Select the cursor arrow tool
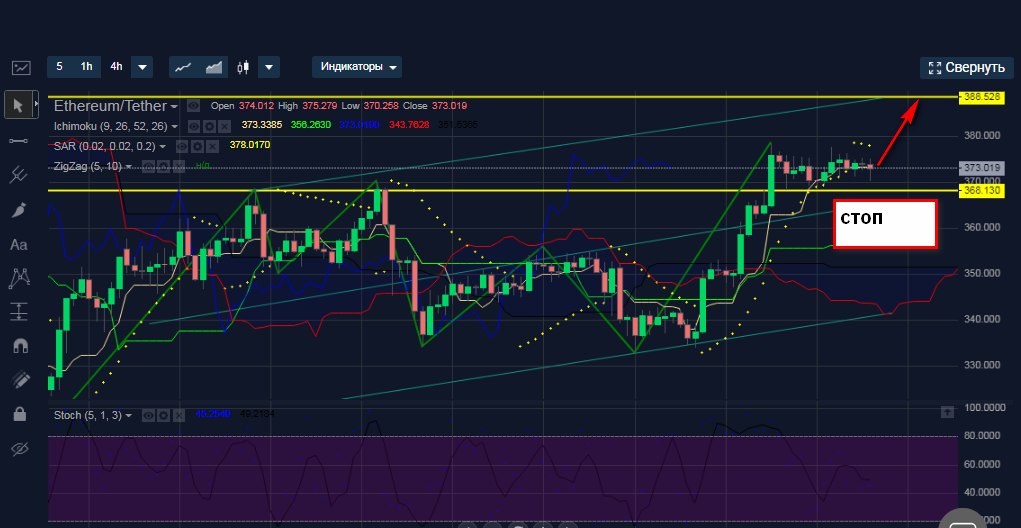1021x528 pixels. 18,105
